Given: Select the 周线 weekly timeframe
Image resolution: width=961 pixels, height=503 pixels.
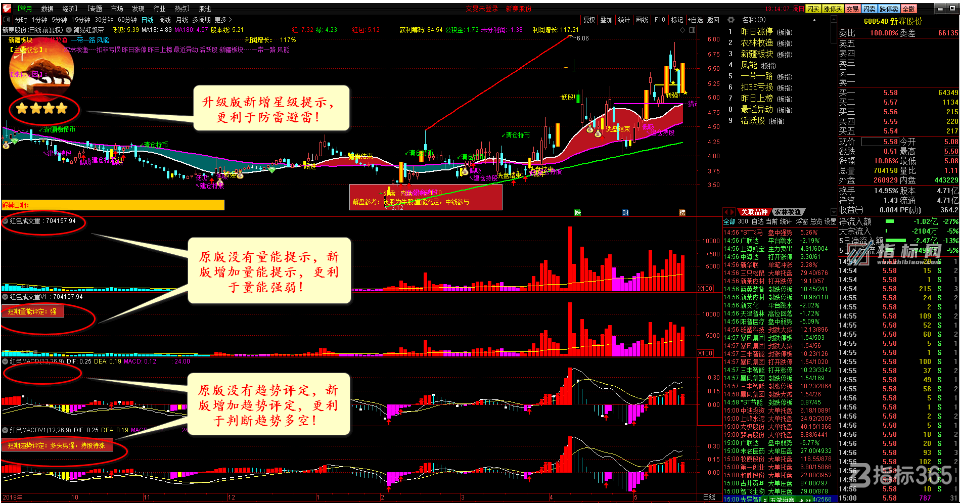Looking at the screenshot, I should pos(165,20).
